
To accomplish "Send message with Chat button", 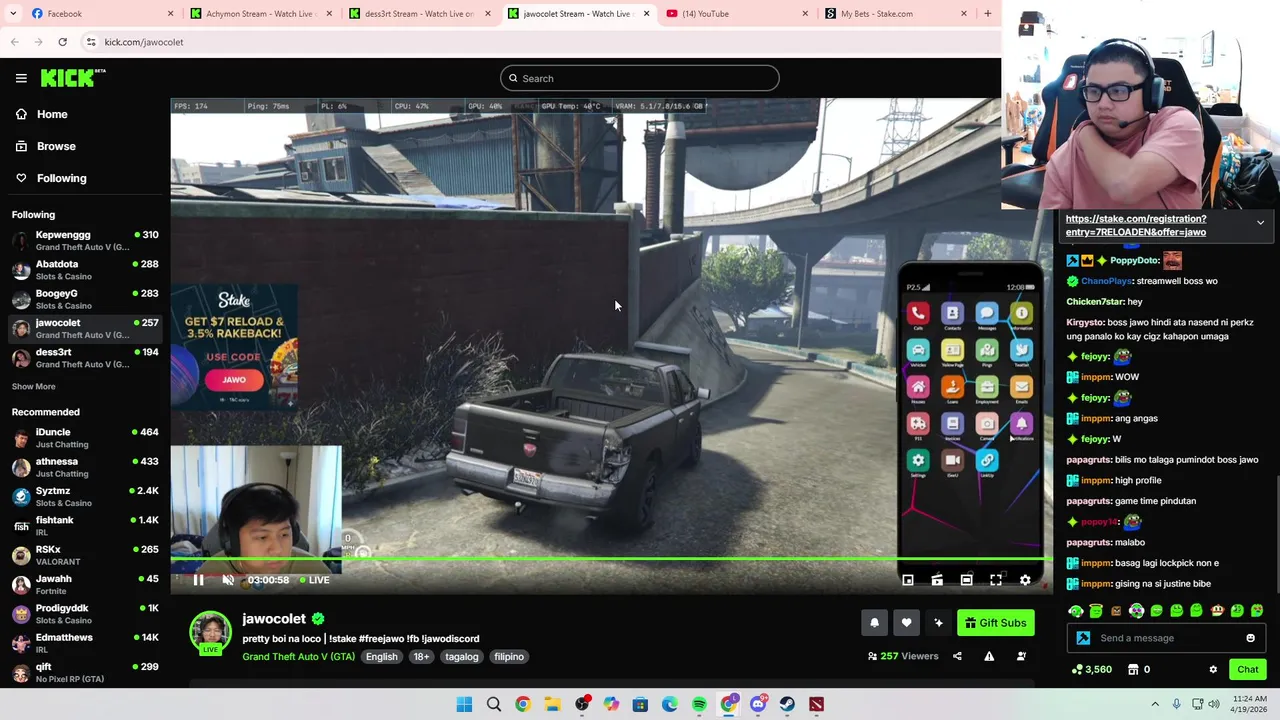I will click(1248, 670).
